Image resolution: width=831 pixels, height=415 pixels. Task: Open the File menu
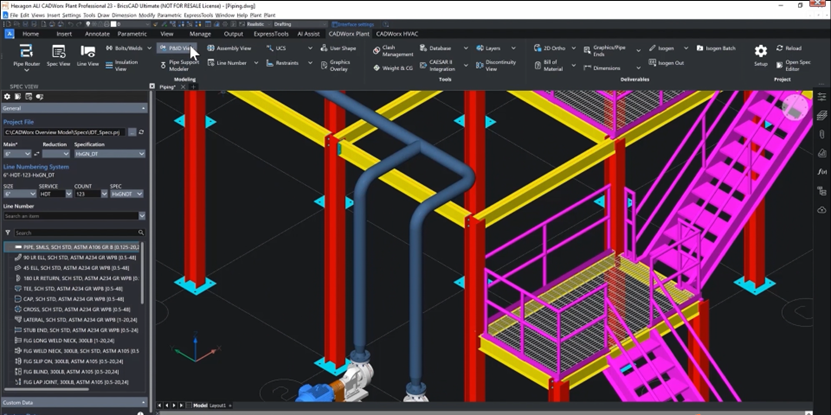(14, 15)
